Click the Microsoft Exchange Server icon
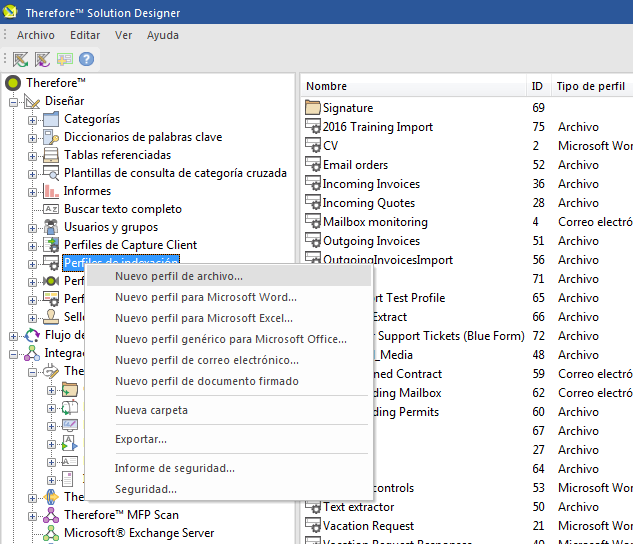633x544 pixels. coord(51,533)
